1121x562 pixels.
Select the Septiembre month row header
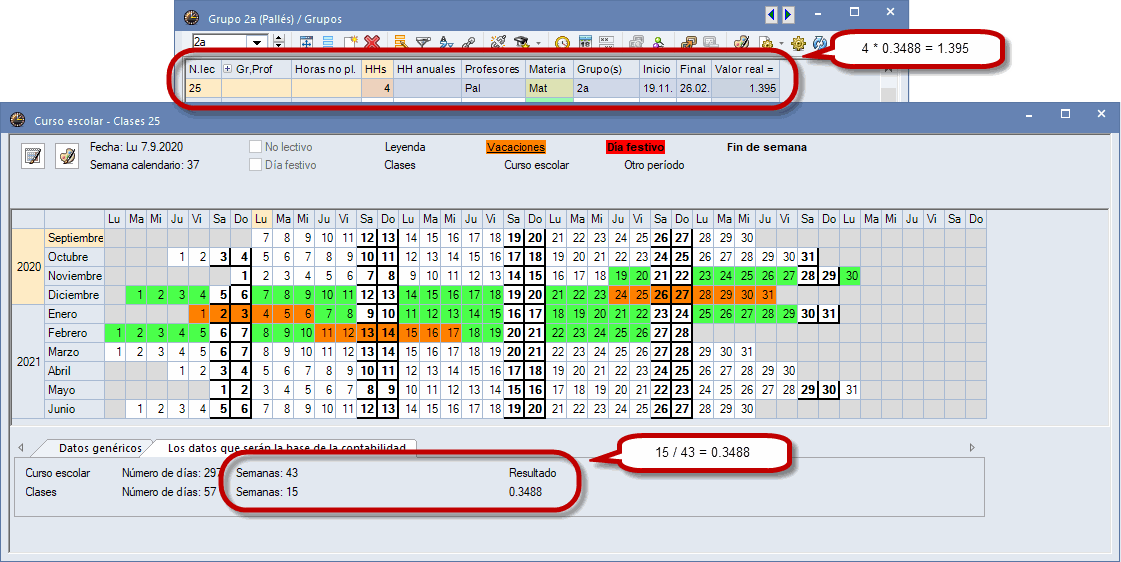tap(75, 237)
